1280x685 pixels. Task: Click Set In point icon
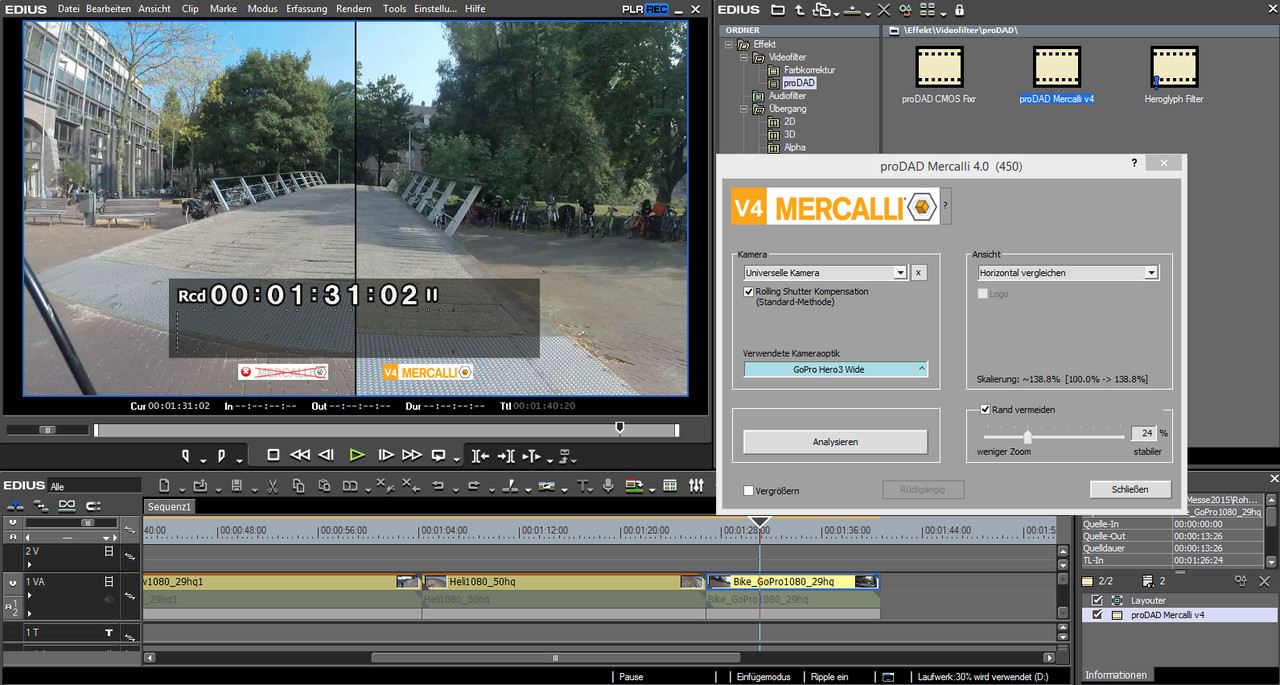pyautogui.click(x=185, y=455)
